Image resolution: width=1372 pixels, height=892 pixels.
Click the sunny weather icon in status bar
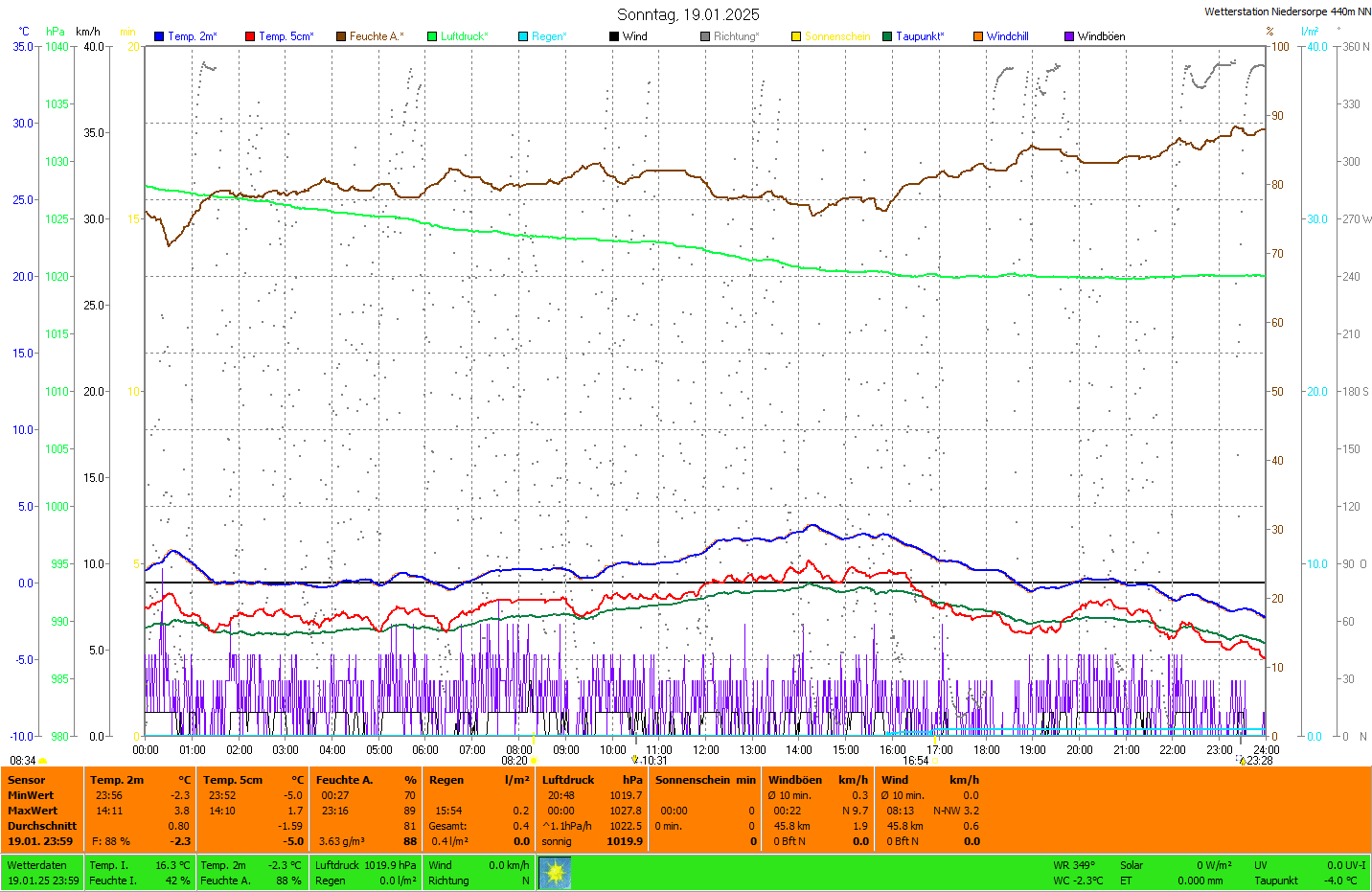pos(555,873)
